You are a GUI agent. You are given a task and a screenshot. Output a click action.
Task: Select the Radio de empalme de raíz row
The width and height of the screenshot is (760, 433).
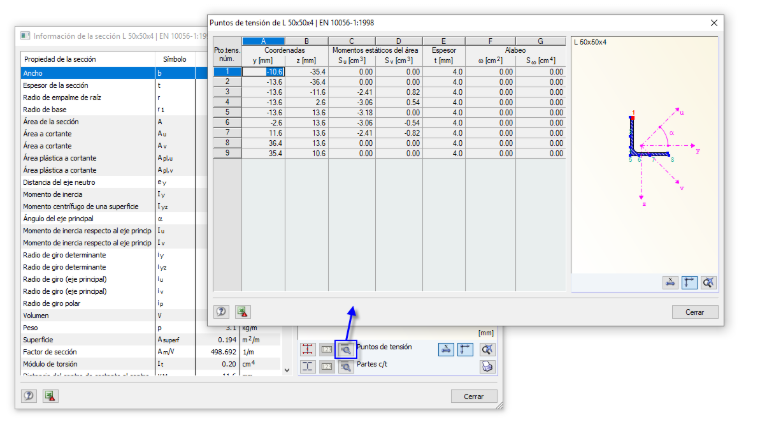point(114,97)
